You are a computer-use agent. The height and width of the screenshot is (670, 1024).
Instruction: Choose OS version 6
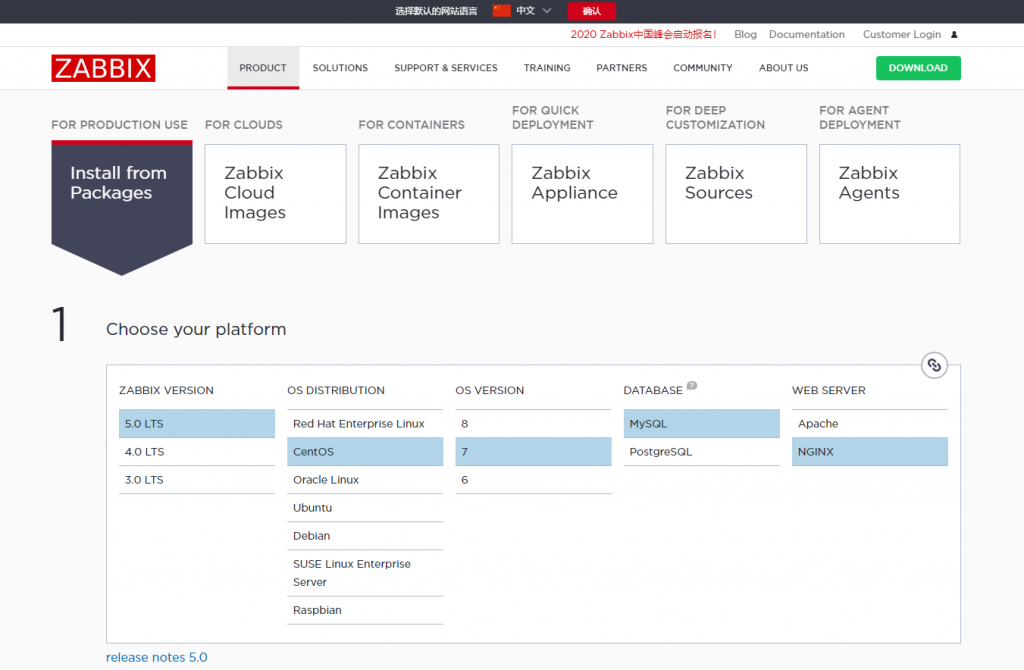tap(533, 480)
